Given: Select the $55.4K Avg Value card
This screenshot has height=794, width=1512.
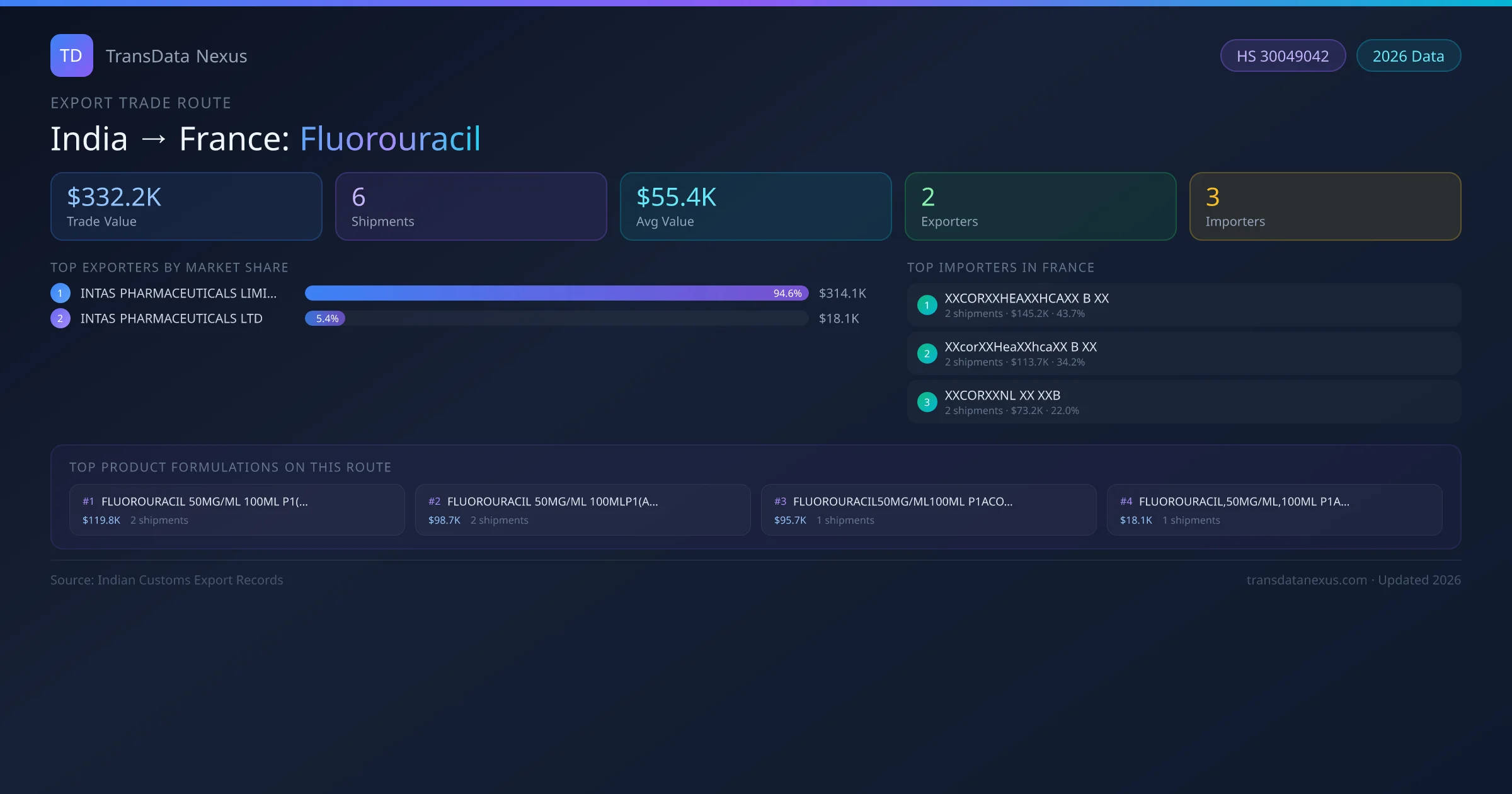Looking at the screenshot, I should click(x=755, y=207).
